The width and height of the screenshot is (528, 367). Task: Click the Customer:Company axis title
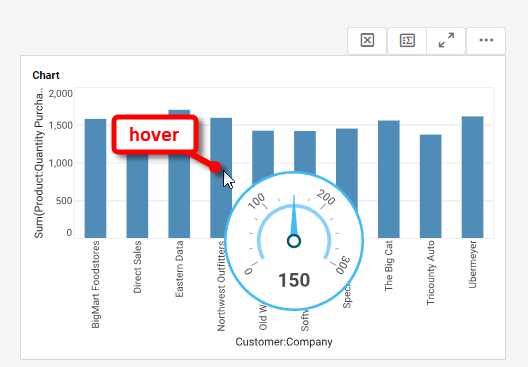pyautogui.click(x=284, y=342)
